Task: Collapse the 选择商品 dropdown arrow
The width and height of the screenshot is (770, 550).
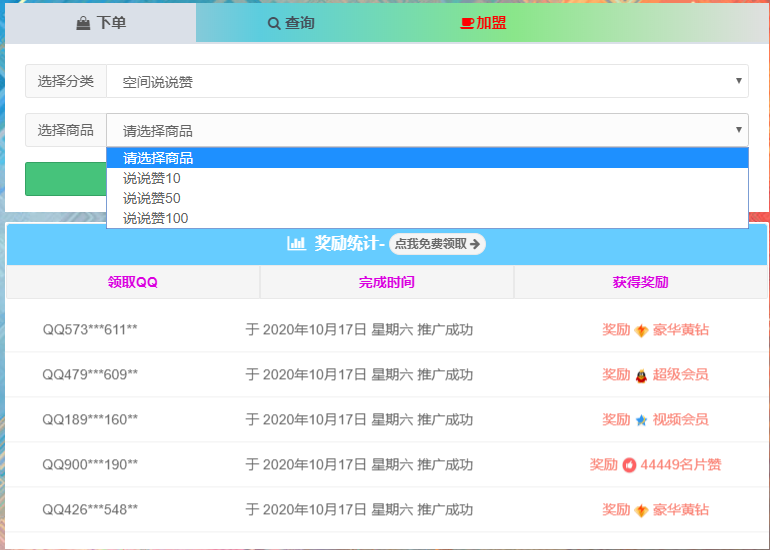Action: [x=739, y=129]
